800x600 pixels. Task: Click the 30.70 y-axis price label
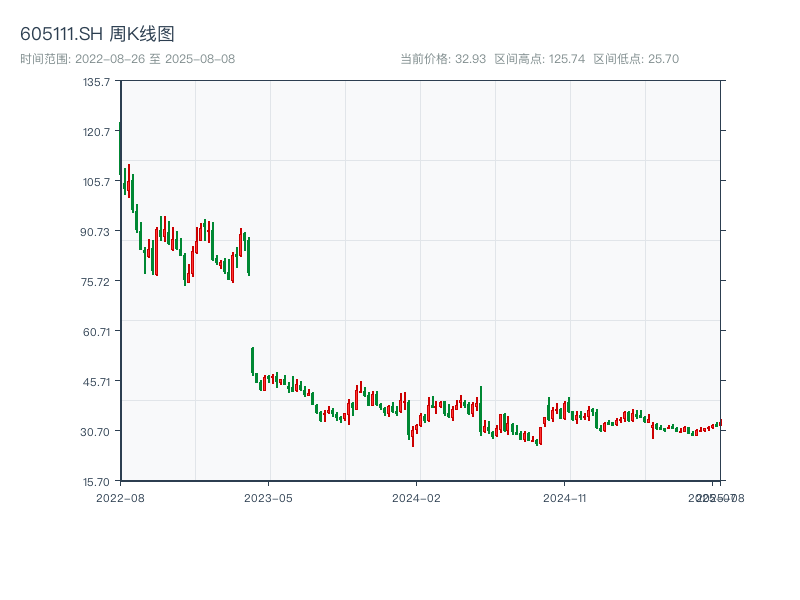point(96,431)
